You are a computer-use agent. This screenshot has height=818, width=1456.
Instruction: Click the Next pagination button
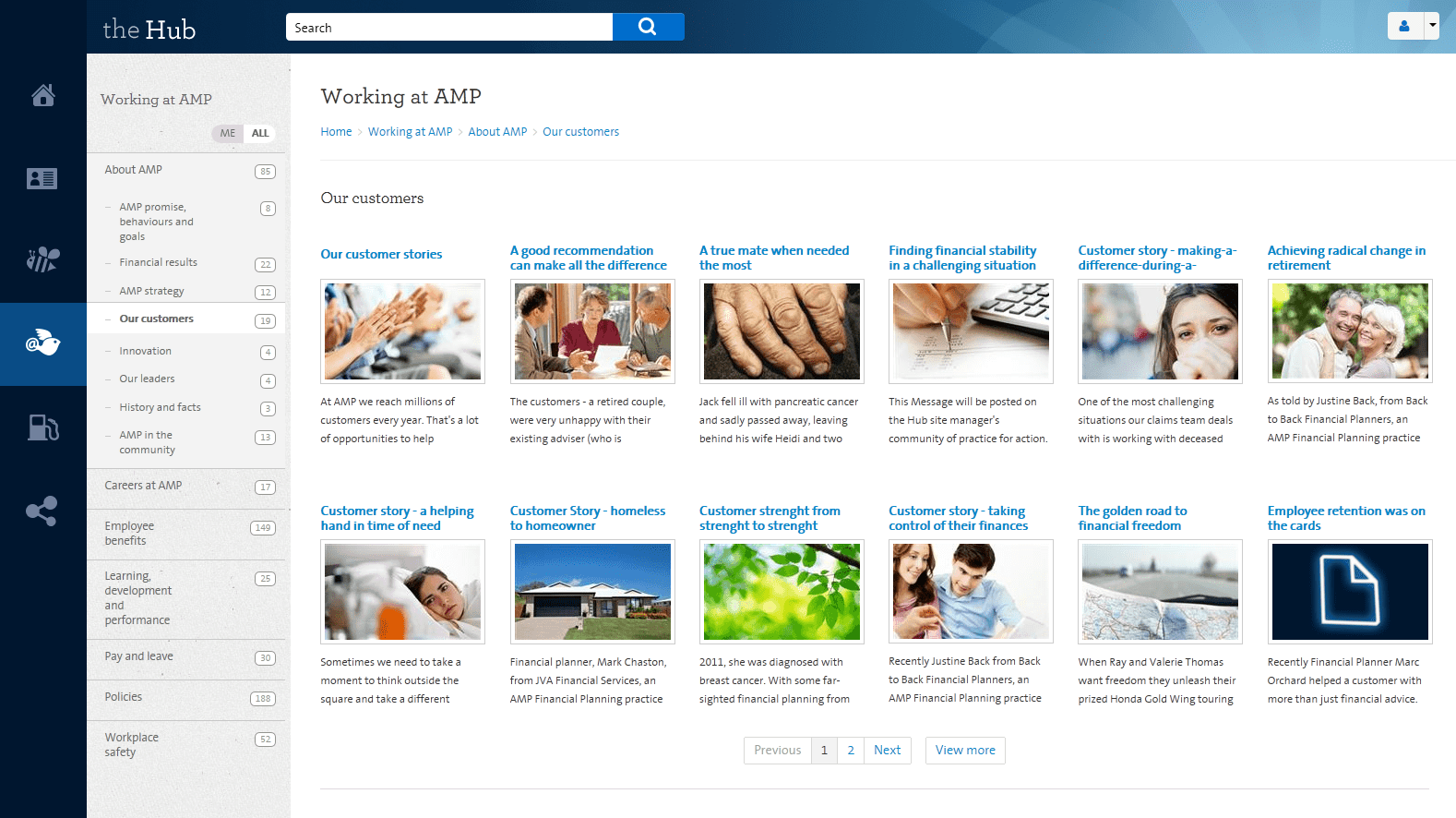click(888, 751)
